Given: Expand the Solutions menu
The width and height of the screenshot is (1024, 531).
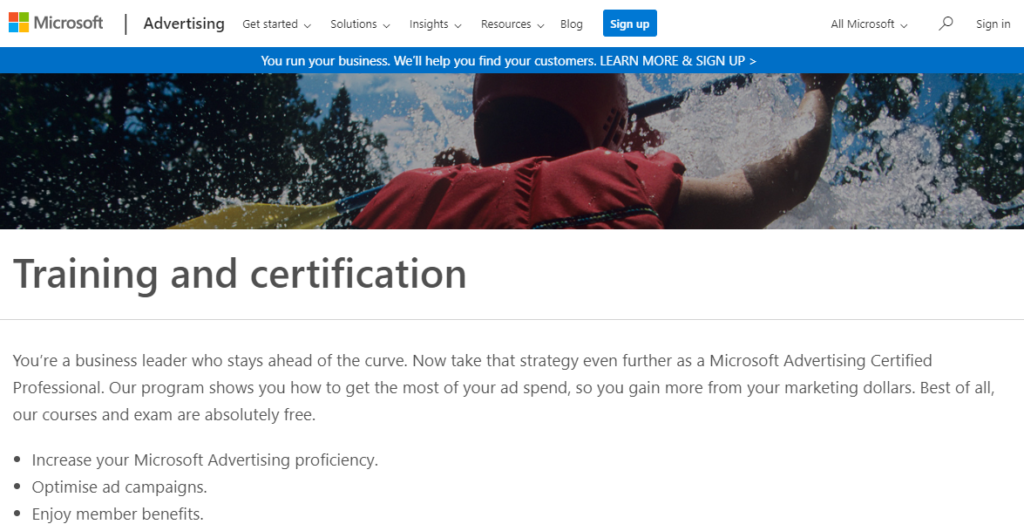Looking at the screenshot, I should 360,24.
